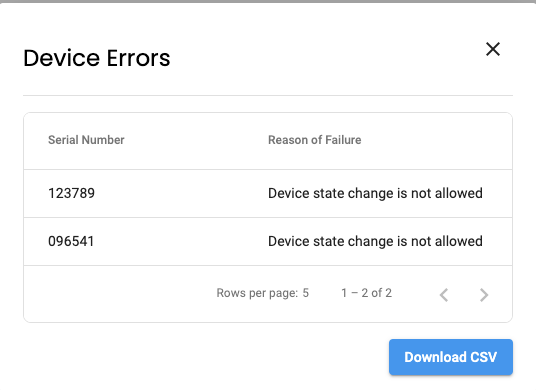Select serial number 096541 cell

71,241
